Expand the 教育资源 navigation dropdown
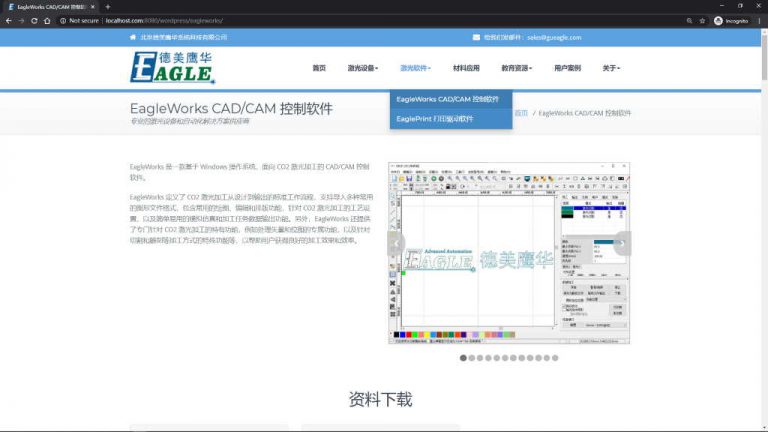Viewport: 768px width, 432px height. [516, 68]
